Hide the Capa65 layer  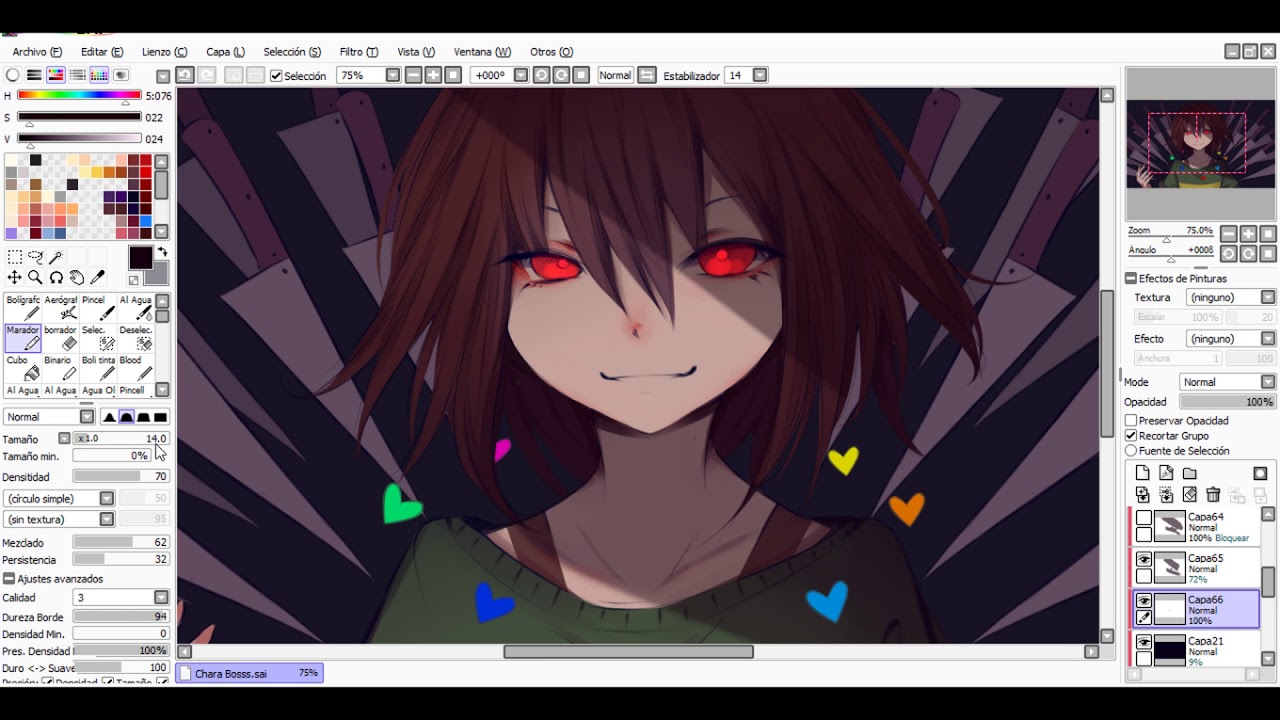pyautogui.click(x=1144, y=560)
